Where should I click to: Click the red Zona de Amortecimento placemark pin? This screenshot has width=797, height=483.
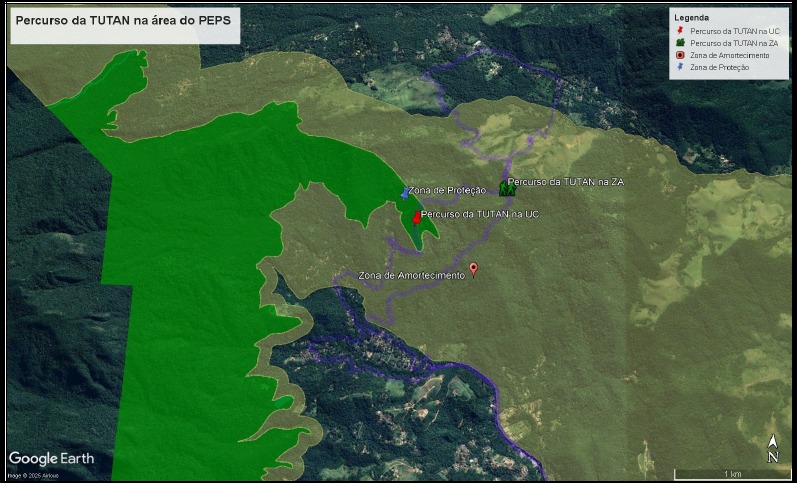point(474,269)
